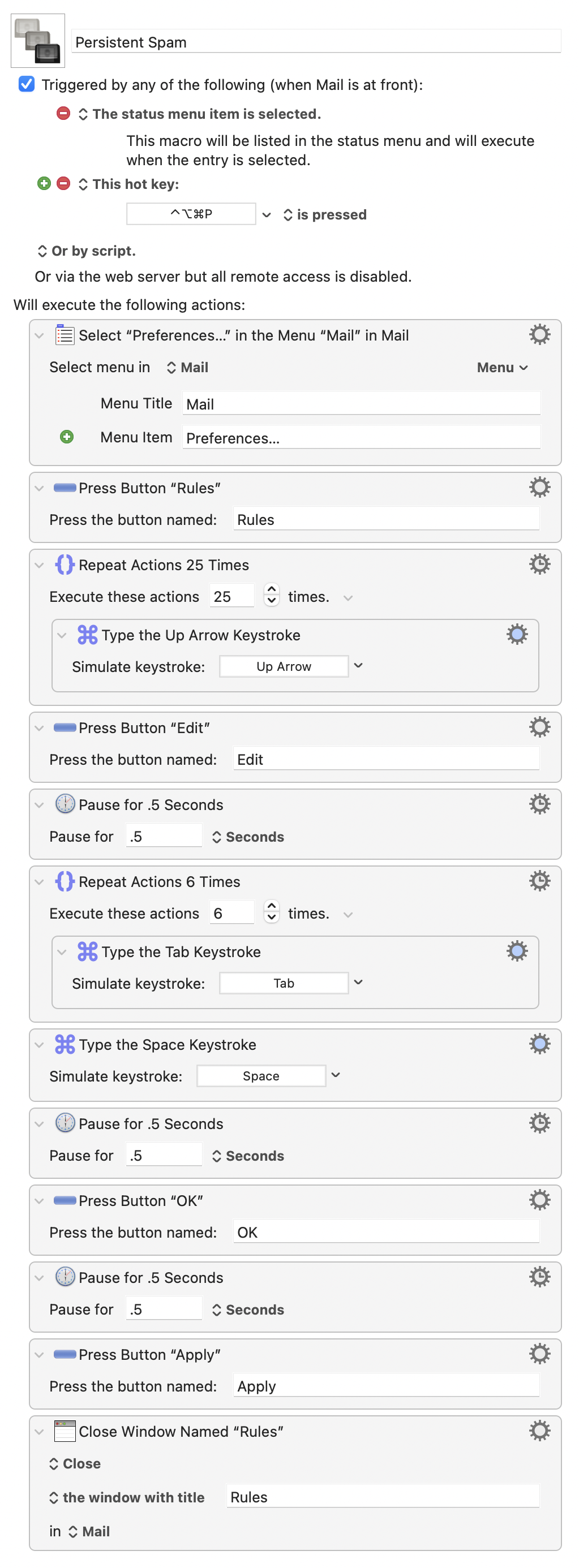Click gear icon for Close Window action
This screenshot has width=579, height=1568.
[x=539, y=1431]
